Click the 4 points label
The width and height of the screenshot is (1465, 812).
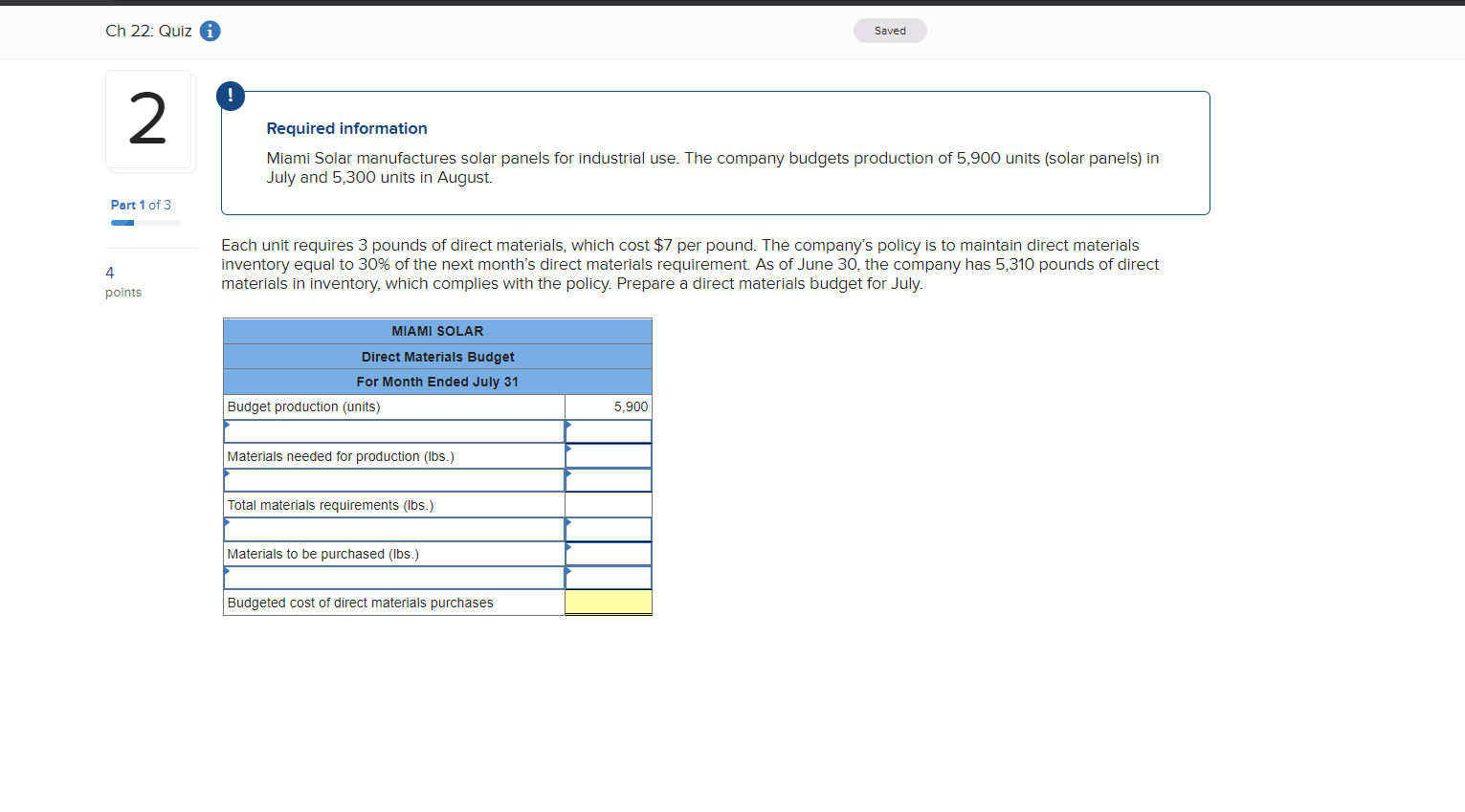(123, 282)
